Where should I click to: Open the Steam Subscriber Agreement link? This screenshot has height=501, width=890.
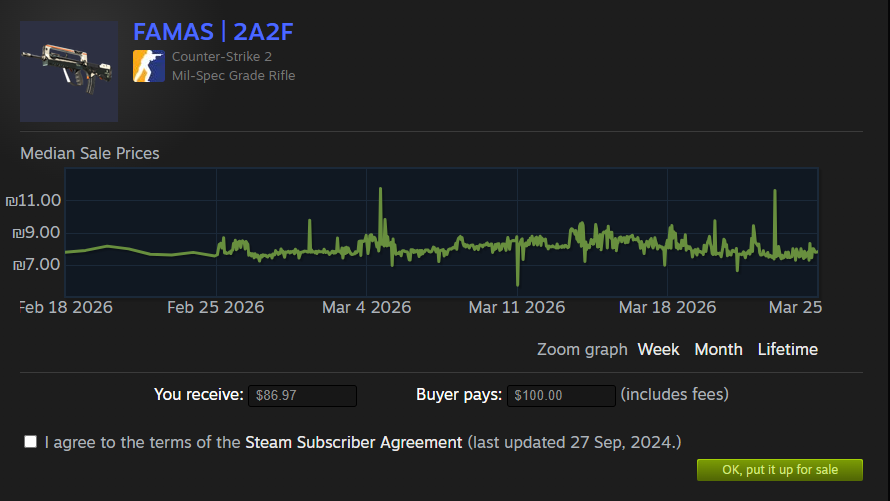pos(353,442)
